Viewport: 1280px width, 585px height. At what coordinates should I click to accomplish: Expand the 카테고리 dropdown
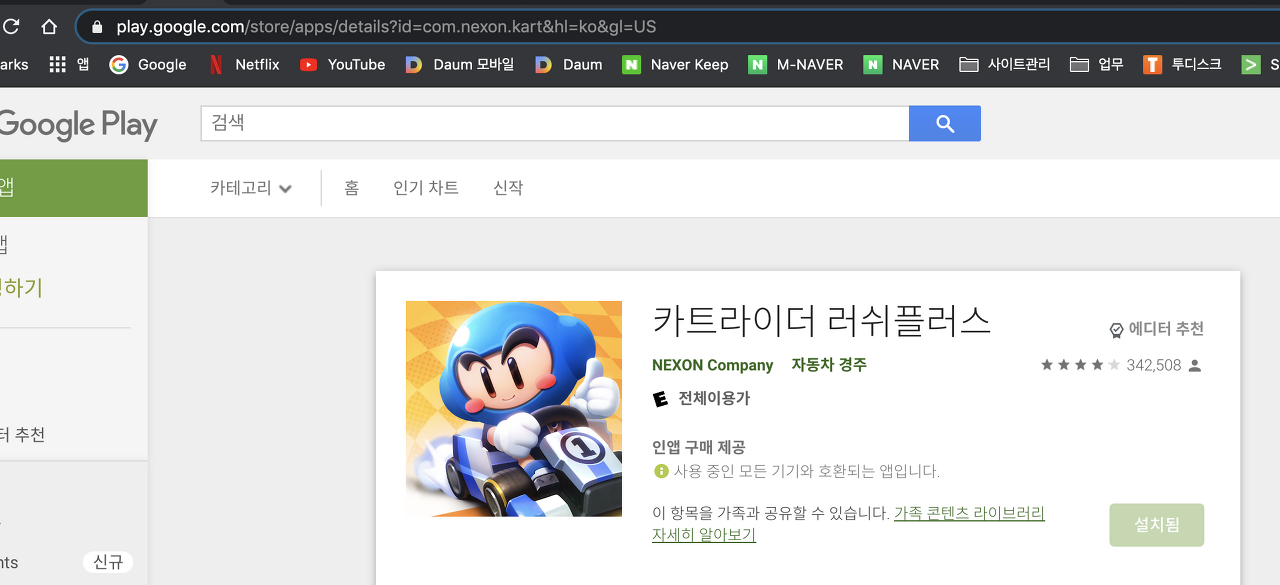[x=251, y=188]
